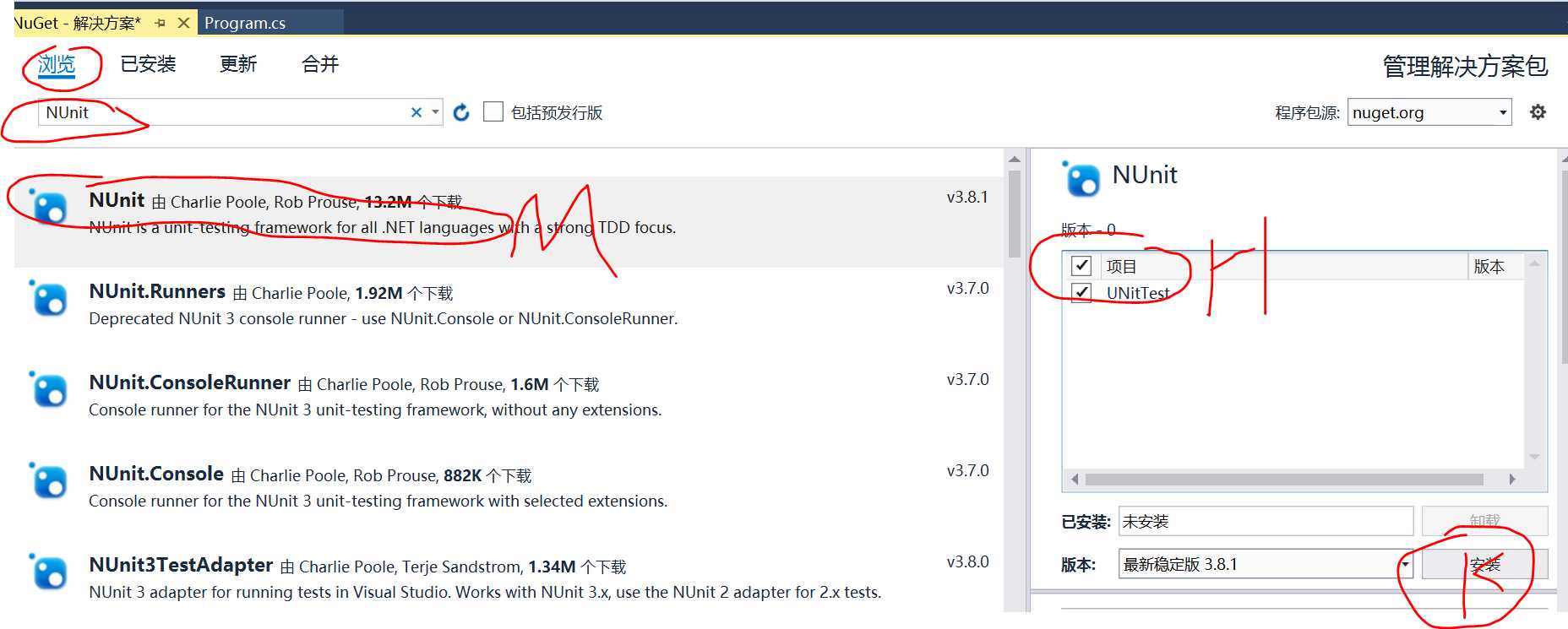This screenshot has width=1568, height=629.
Task: Click the package list vertical scrollbar thumb
Action: (1015, 214)
